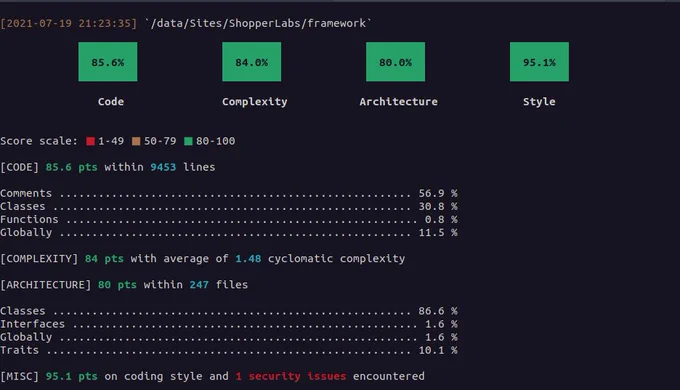The width and height of the screenshot is (680, 390).
Task: Click the 9453 lines count
Action: (x=163, y=167)
